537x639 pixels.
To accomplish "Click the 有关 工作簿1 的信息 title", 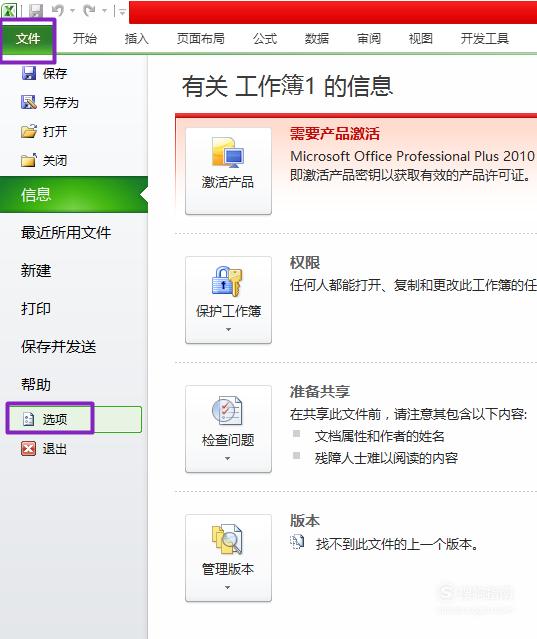I will coord(287,86).
